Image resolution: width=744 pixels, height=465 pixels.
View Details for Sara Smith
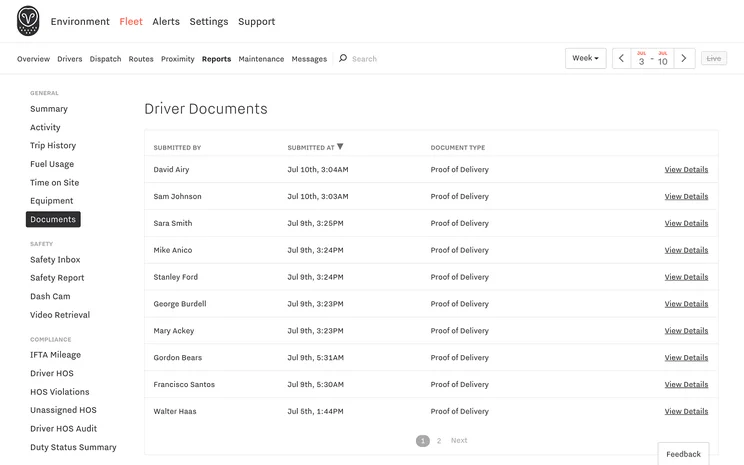[x=686, y=223]
